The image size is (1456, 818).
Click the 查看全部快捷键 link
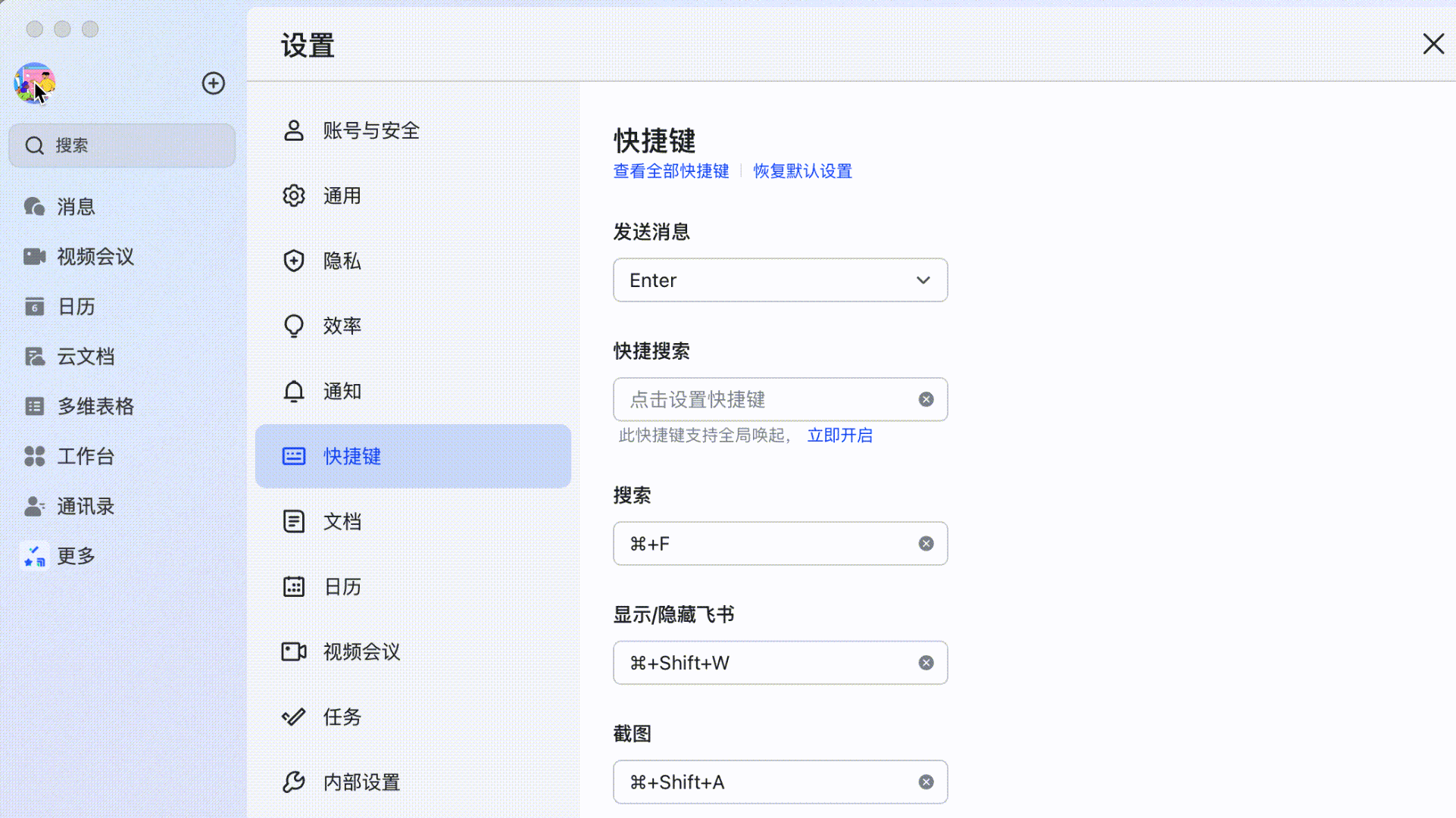pyautogui.click(x=671, y=171)
